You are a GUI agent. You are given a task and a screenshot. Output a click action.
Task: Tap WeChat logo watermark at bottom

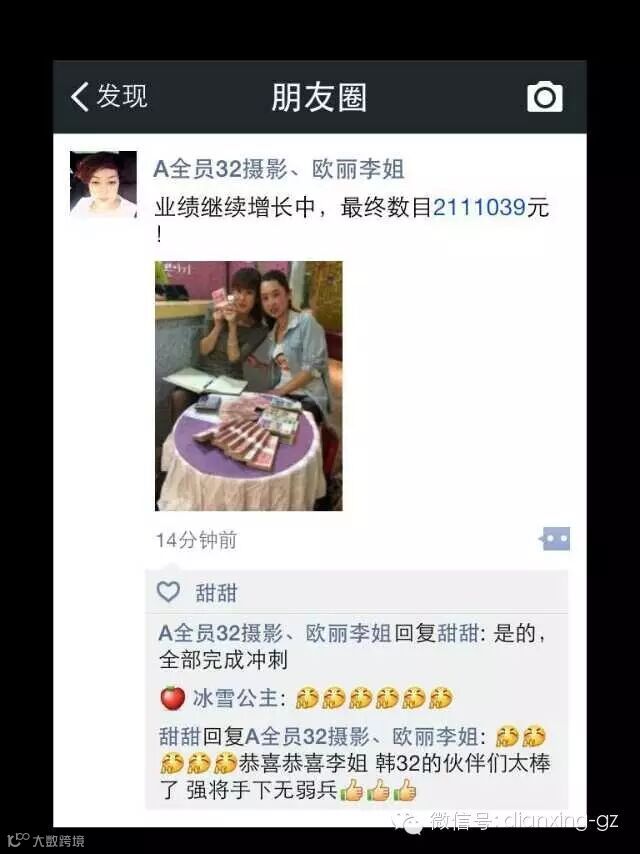[x=408, y=822]
